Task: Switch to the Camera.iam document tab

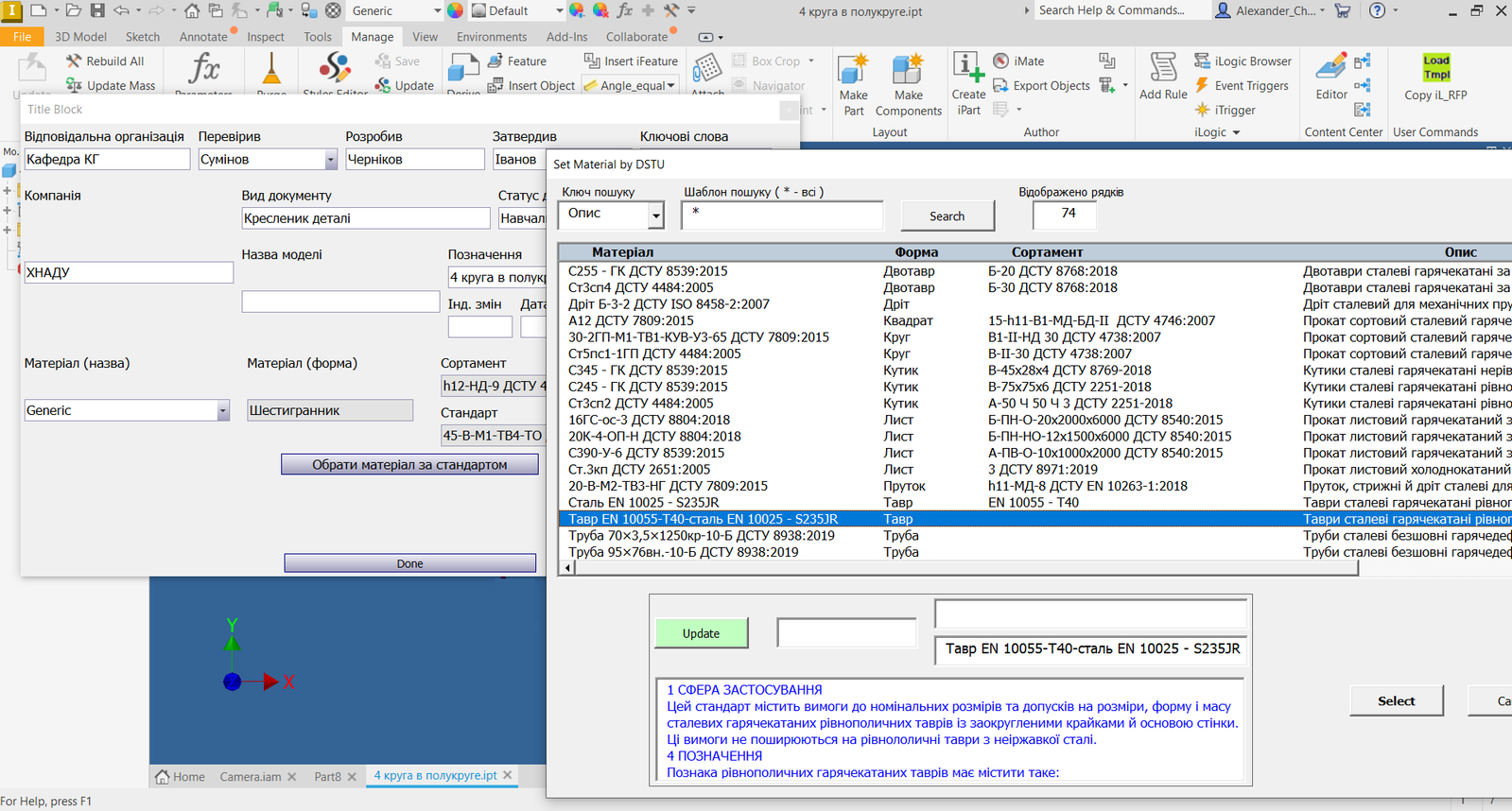Action: pos(251,777)
